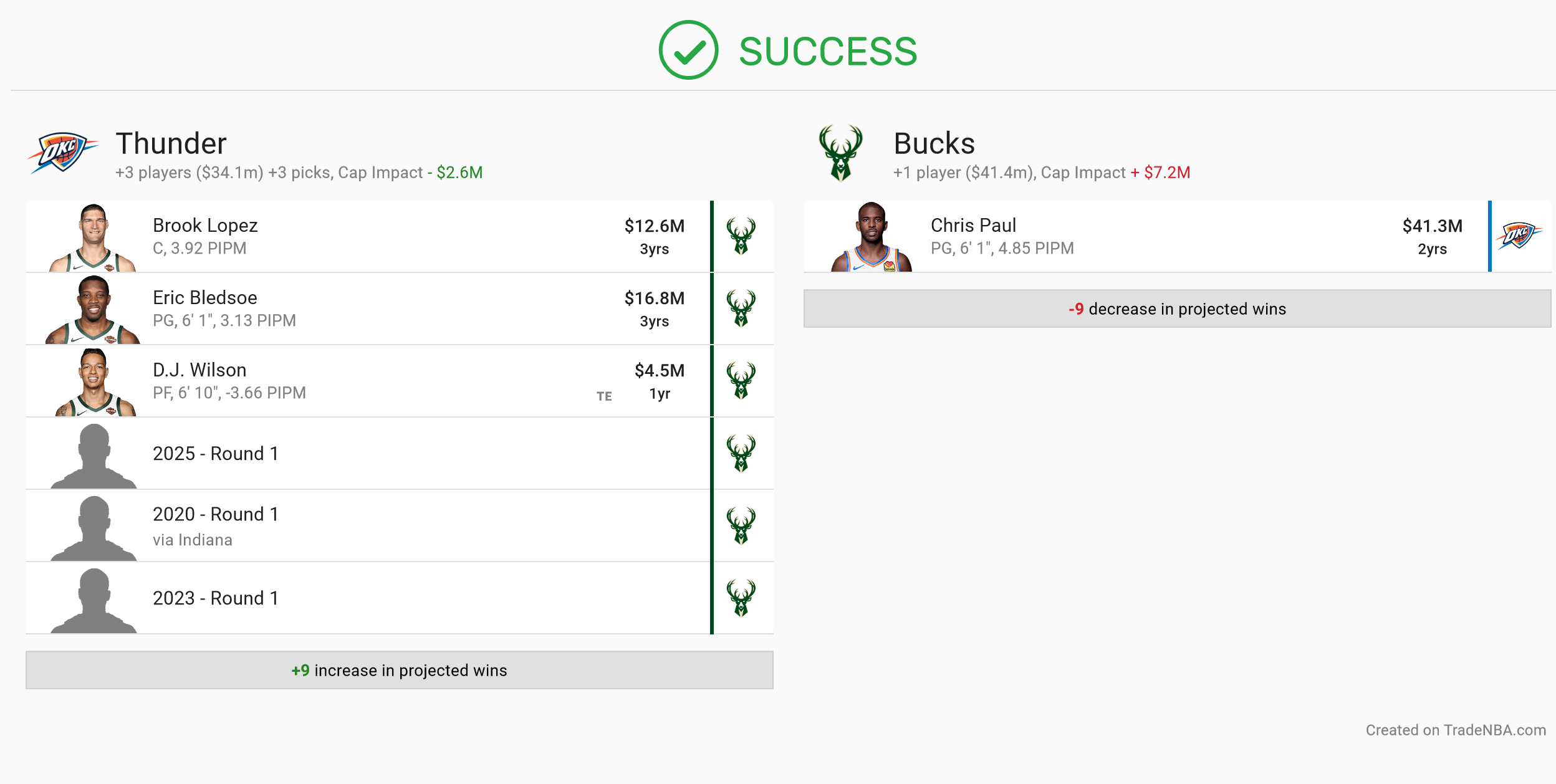Open D.J. Wilson player name
Screen dimensions: 1556x784
199,370
